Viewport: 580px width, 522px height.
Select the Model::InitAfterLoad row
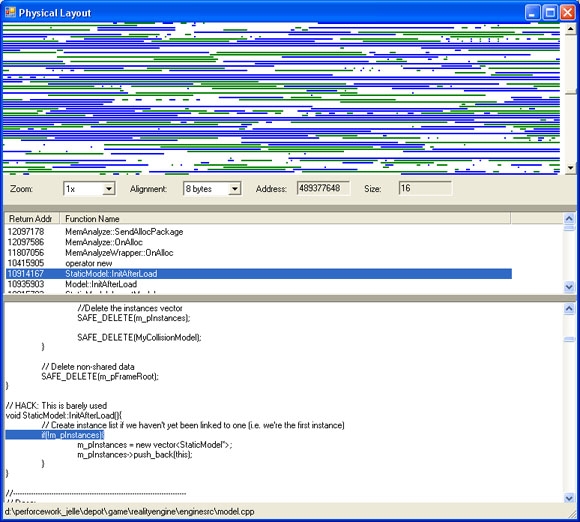point(259,284)
